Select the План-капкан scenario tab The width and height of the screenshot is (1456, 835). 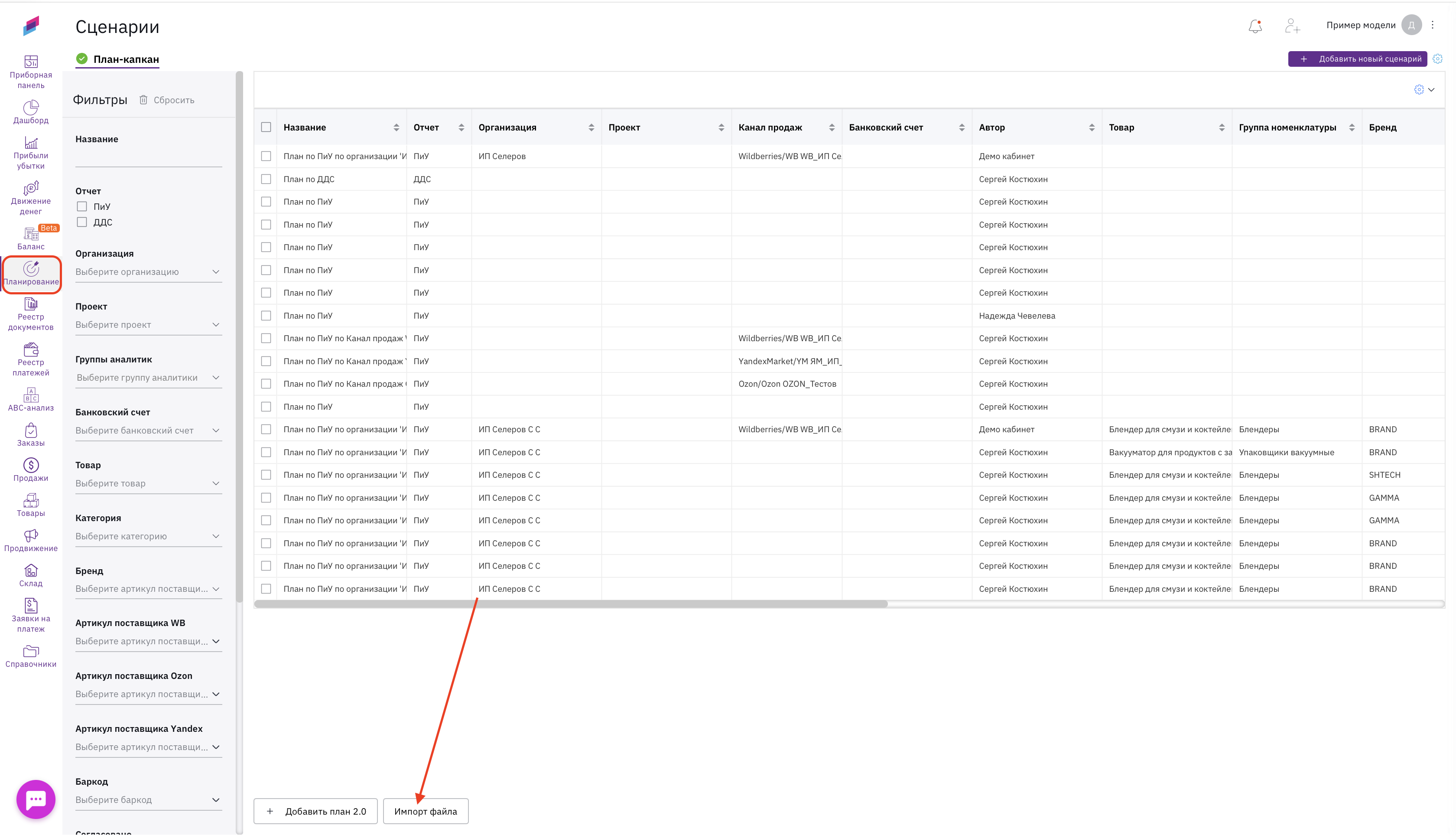126,59
